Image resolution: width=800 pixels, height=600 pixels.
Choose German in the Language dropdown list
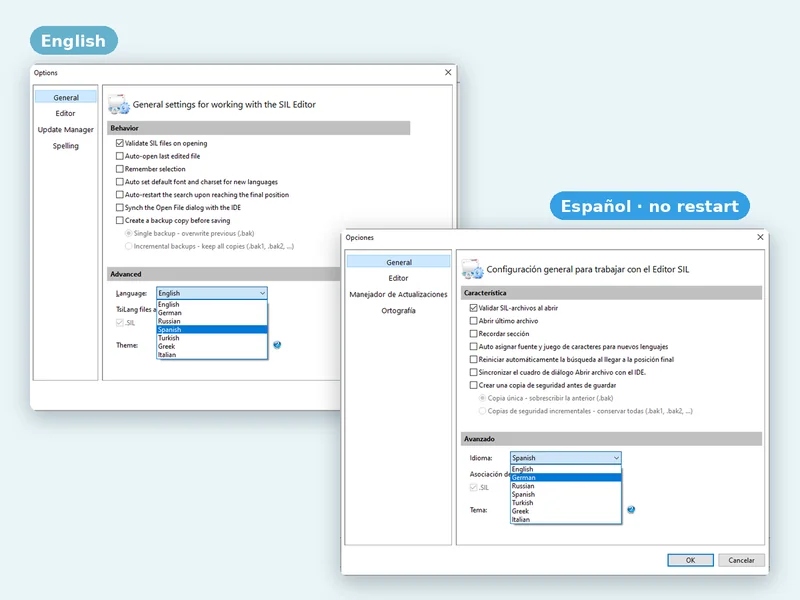pyautogui.click(x=212, y=313)
